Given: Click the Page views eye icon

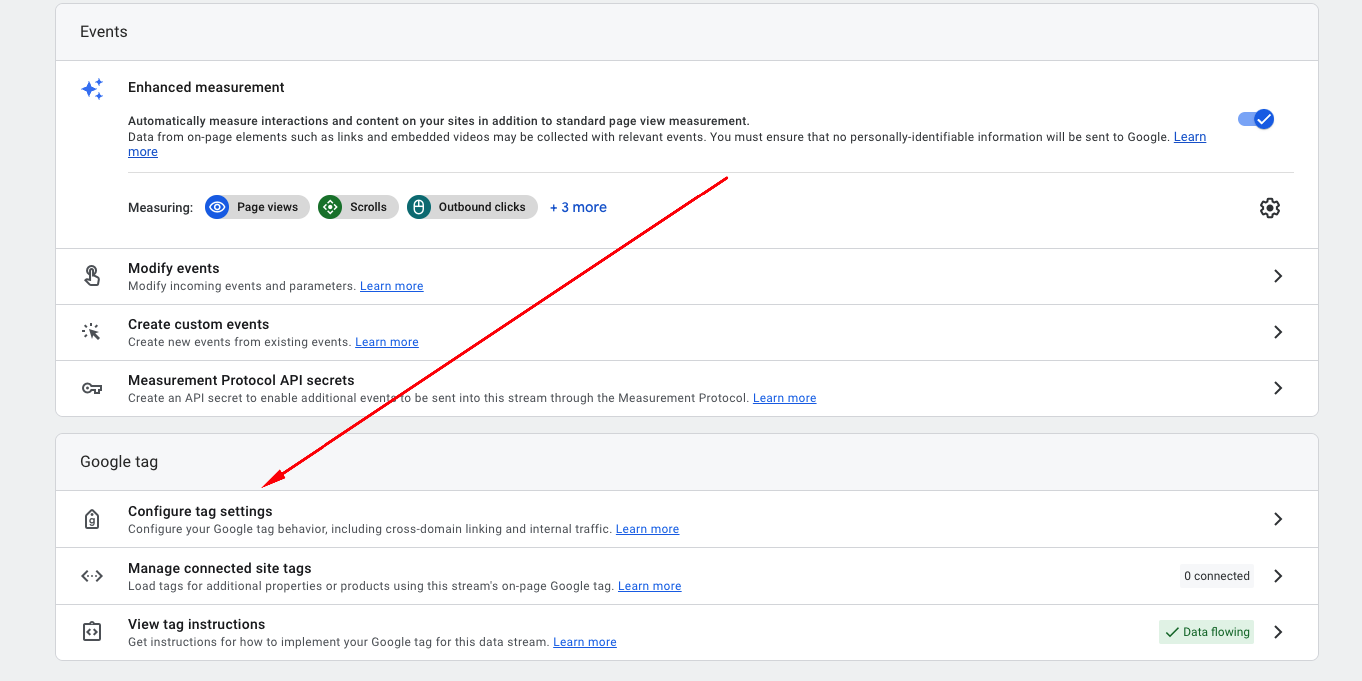Looking at the screenshot, I should click(x=217, y=207).
